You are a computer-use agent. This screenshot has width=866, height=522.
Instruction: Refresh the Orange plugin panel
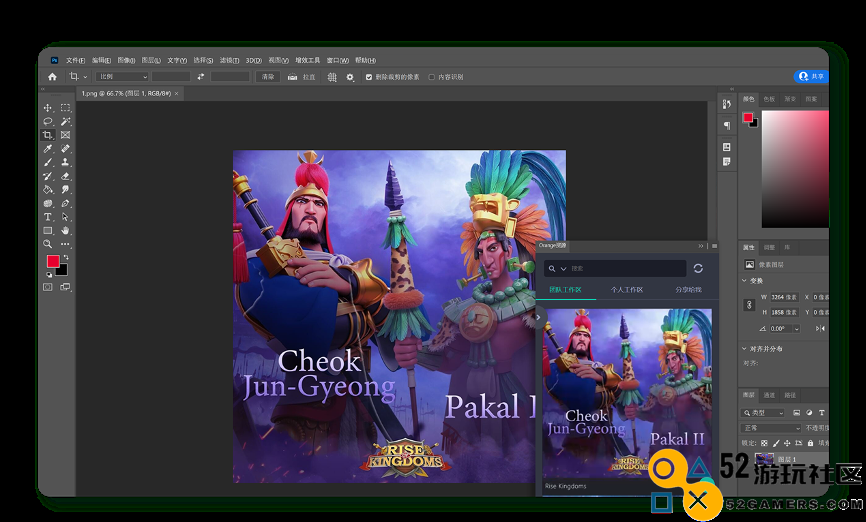coord(698,268)
